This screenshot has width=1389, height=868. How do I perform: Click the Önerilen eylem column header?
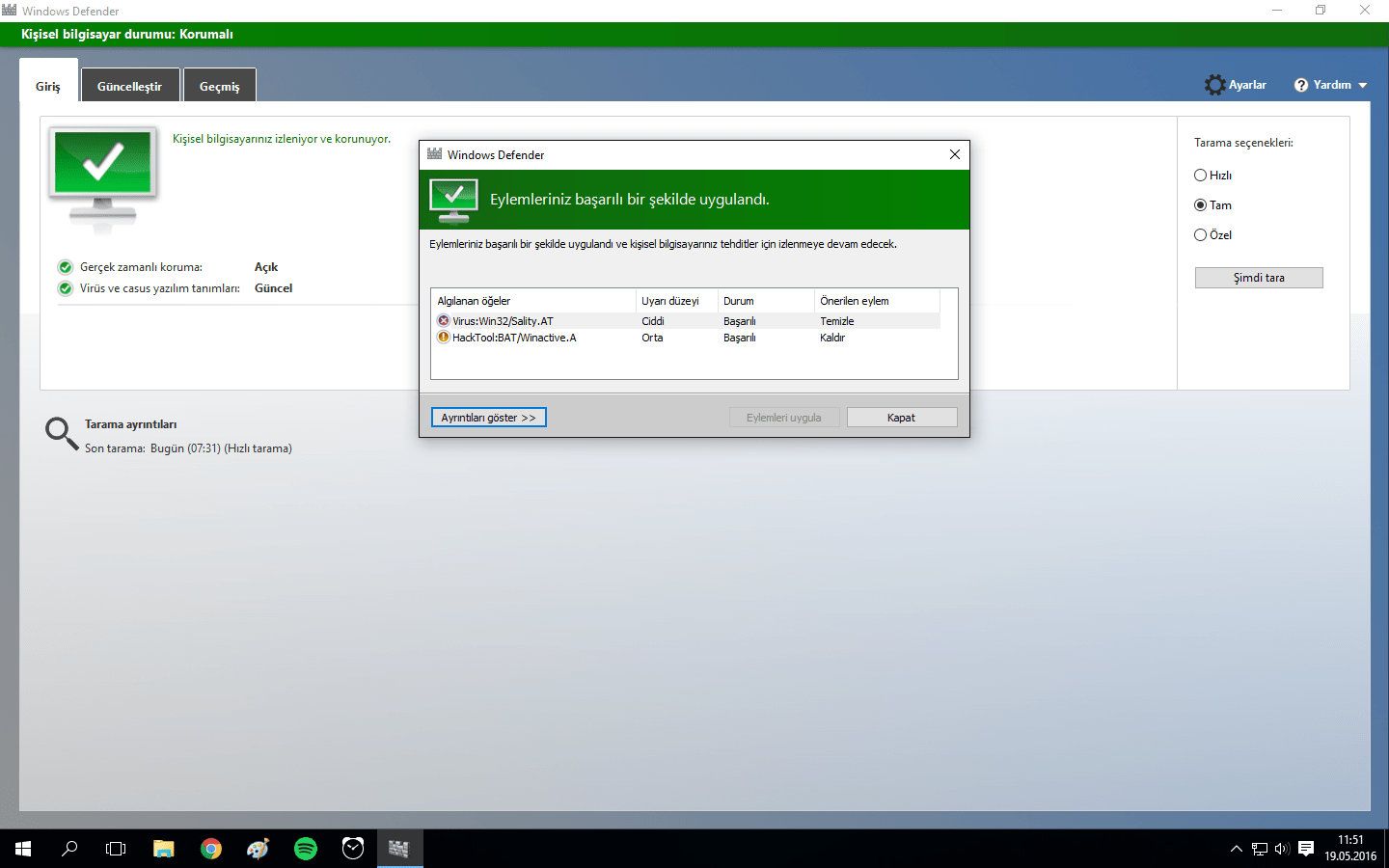(878, 301)
